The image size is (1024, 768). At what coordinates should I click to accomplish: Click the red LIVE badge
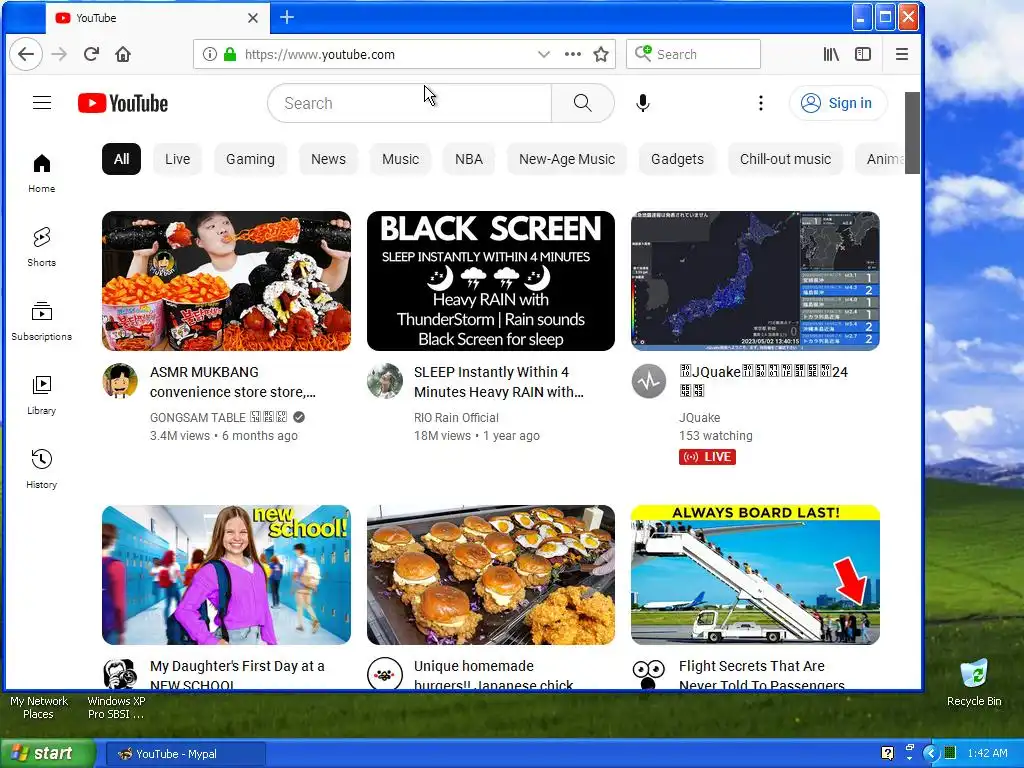pyautogui.click(x=707, y=456)
